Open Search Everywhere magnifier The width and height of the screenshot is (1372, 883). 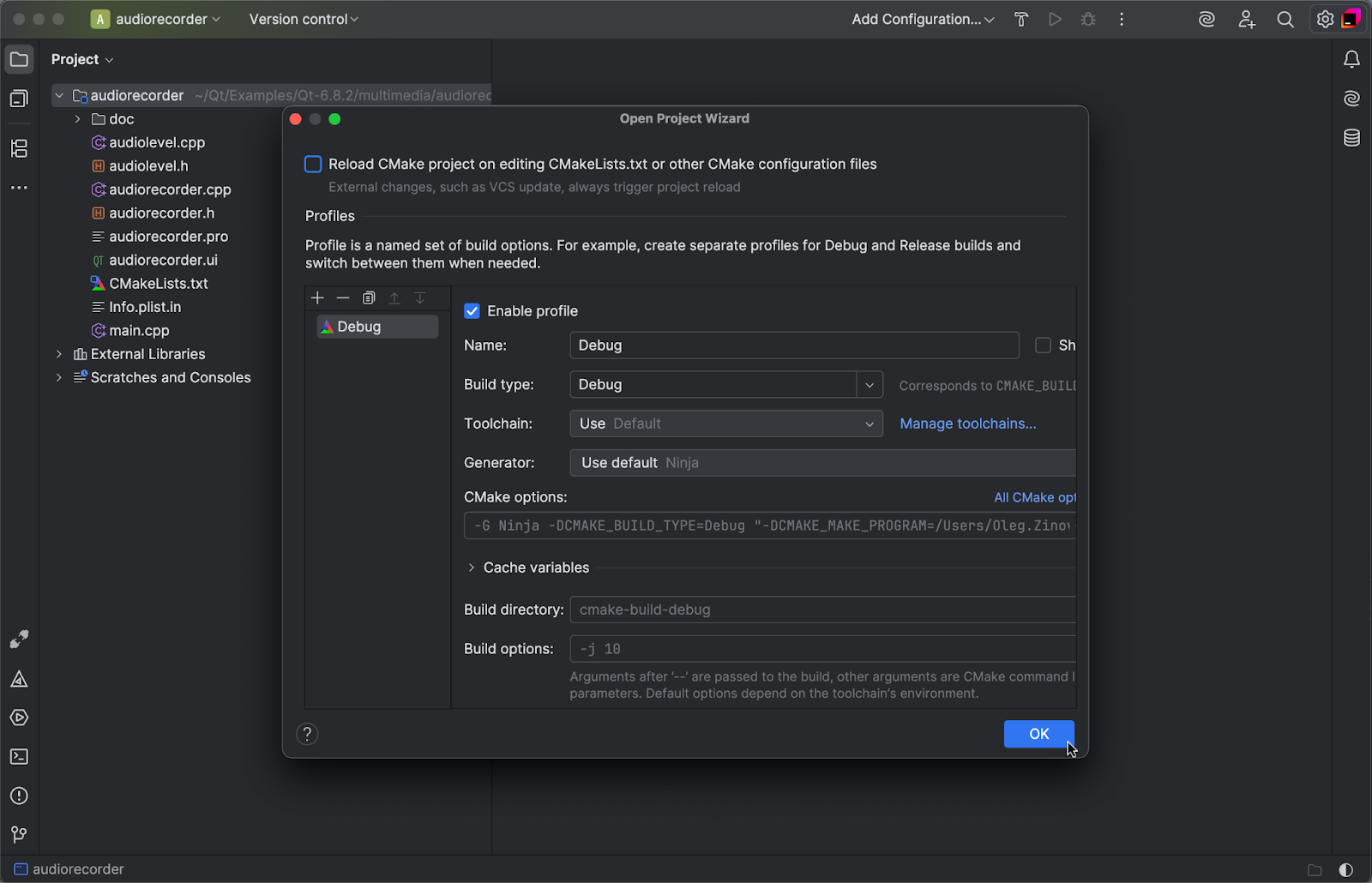coord(1285,19)
